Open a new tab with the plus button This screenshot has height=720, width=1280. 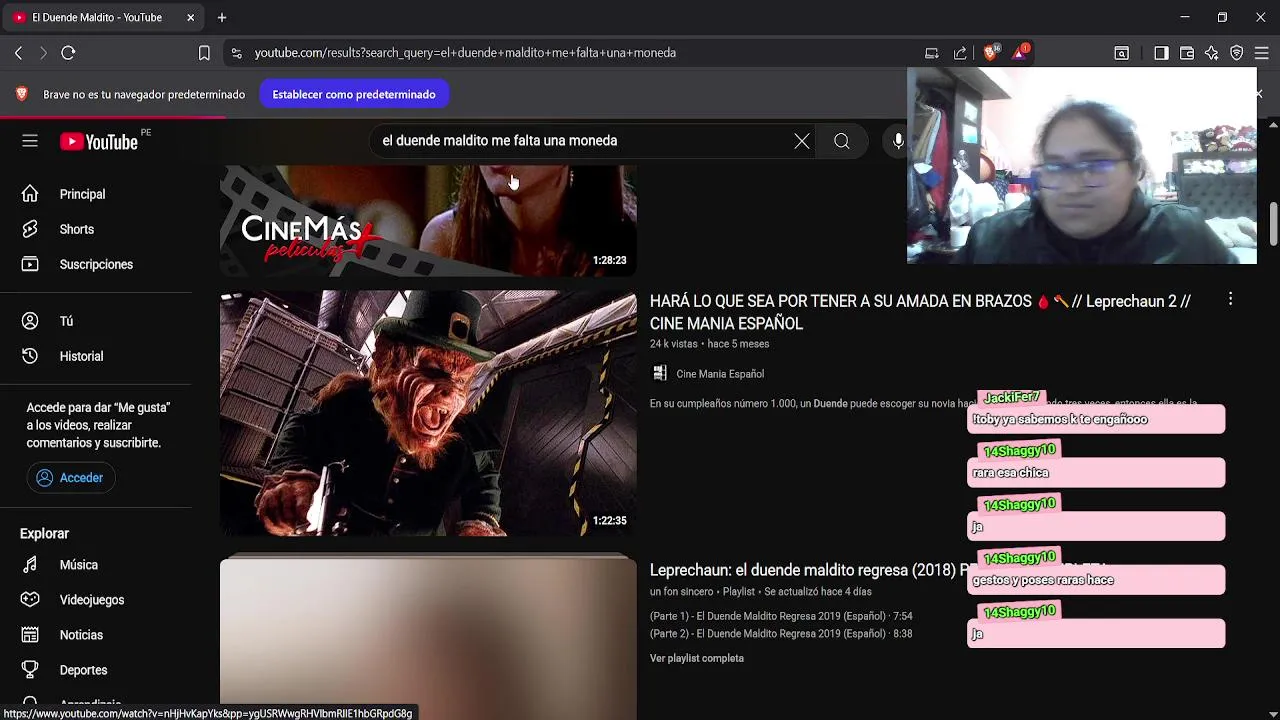point(222,17)
